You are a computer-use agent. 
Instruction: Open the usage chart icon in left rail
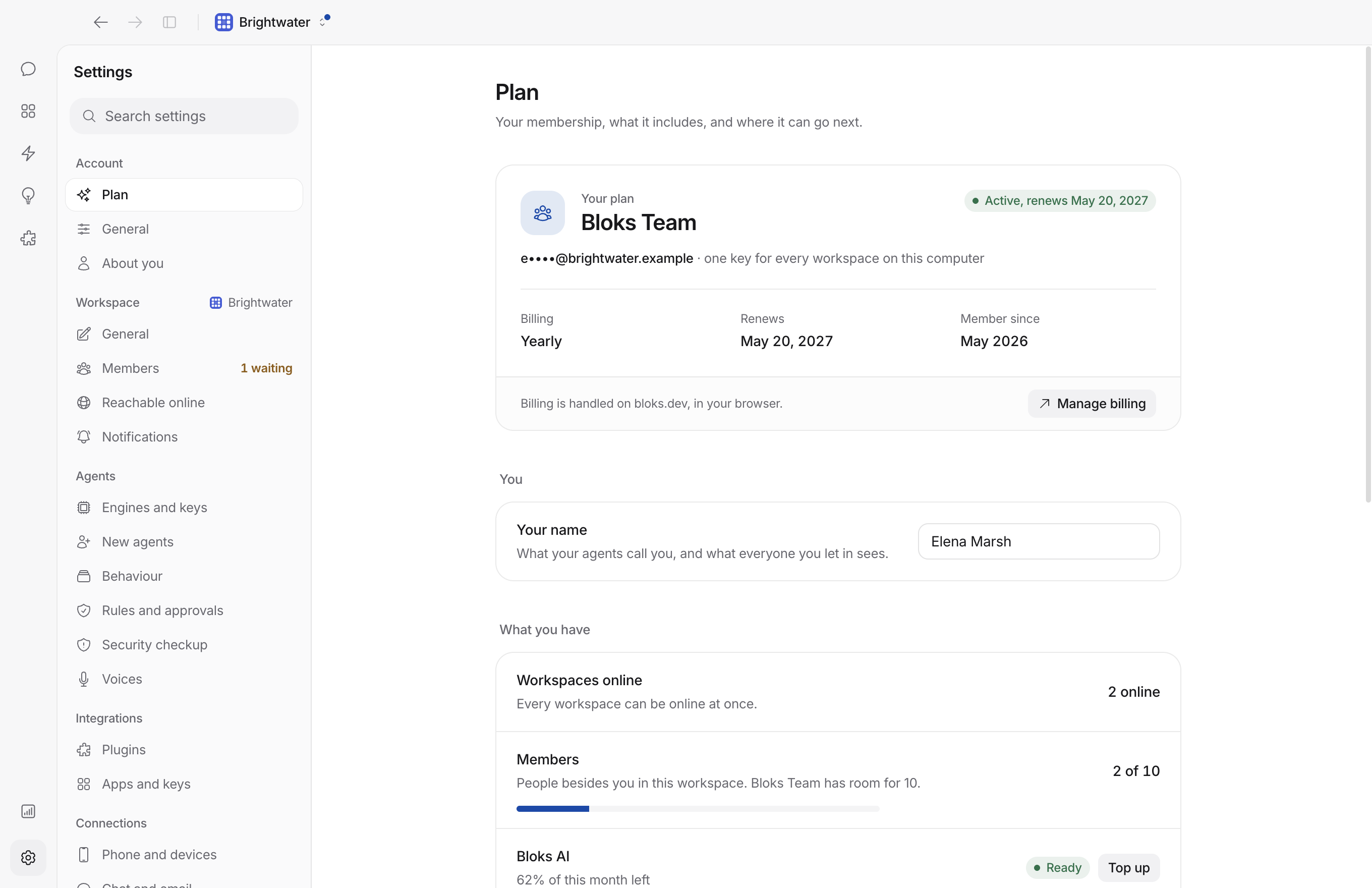28,811
